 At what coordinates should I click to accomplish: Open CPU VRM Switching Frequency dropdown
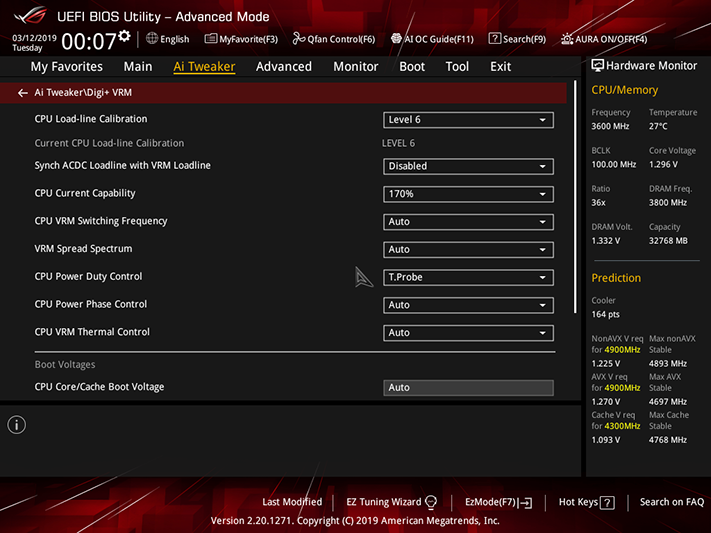click(468, 222)
